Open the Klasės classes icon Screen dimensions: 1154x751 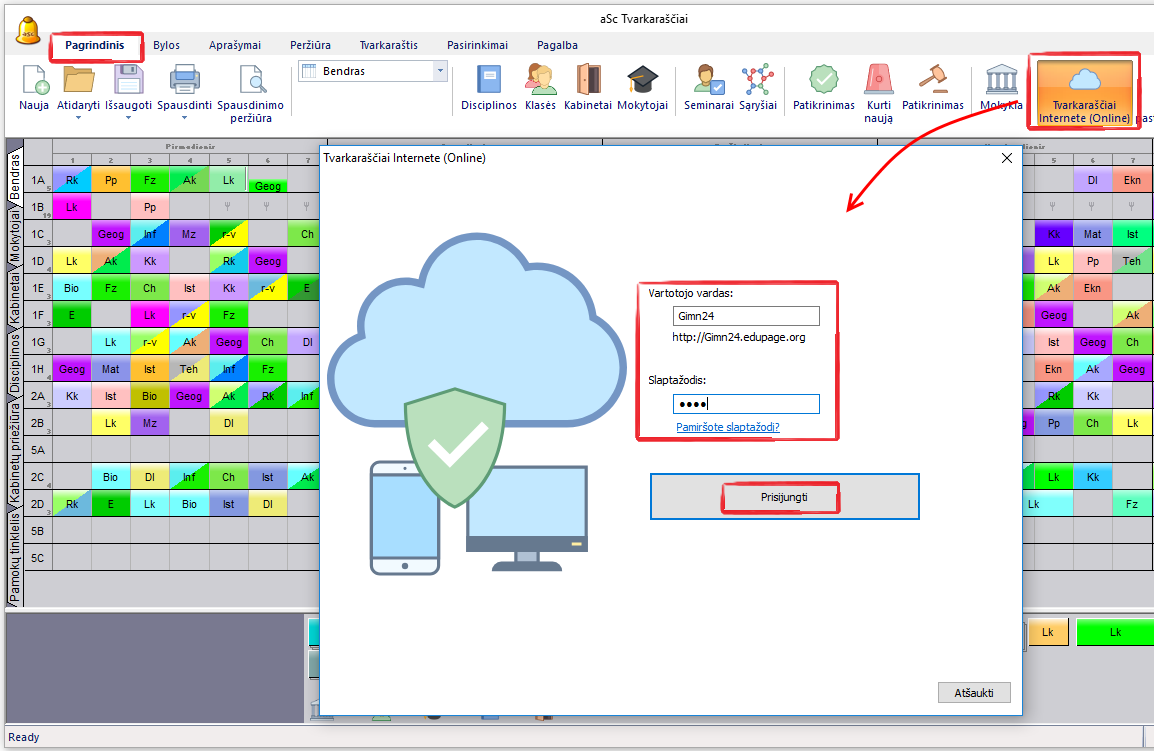point(540,82)
